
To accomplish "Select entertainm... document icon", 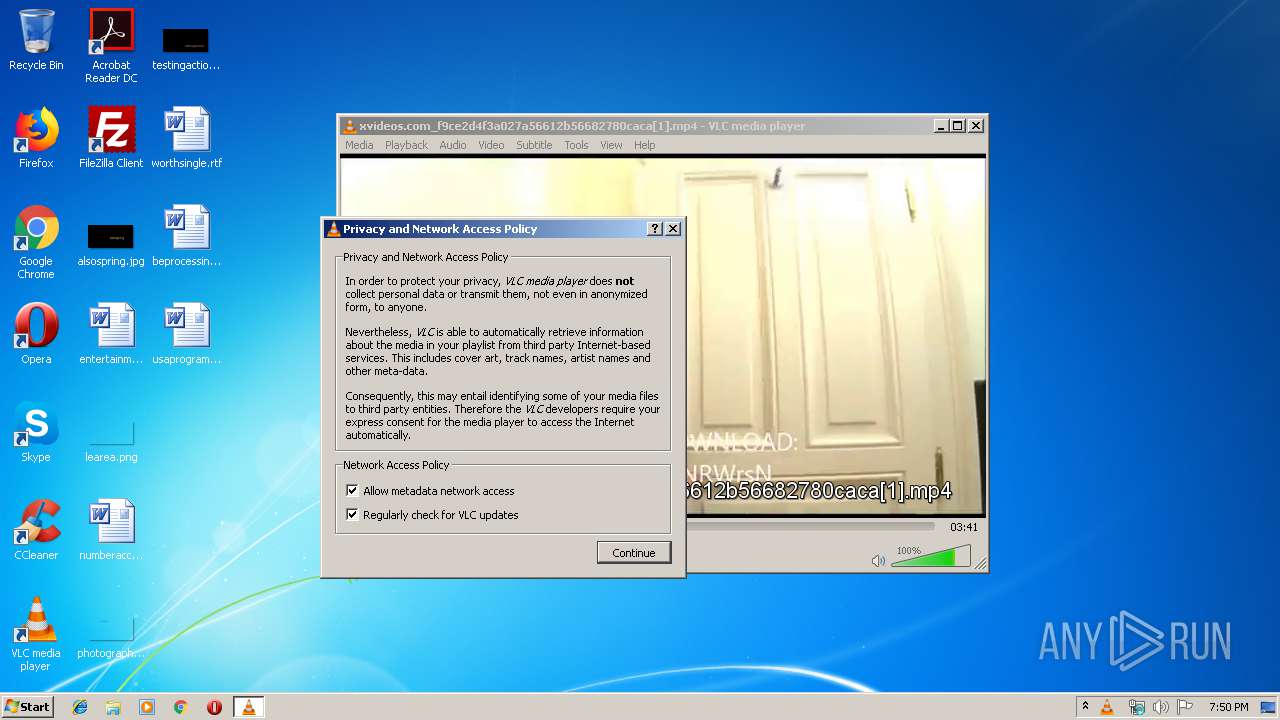I will pyautogui.click(x=111, y=334).
